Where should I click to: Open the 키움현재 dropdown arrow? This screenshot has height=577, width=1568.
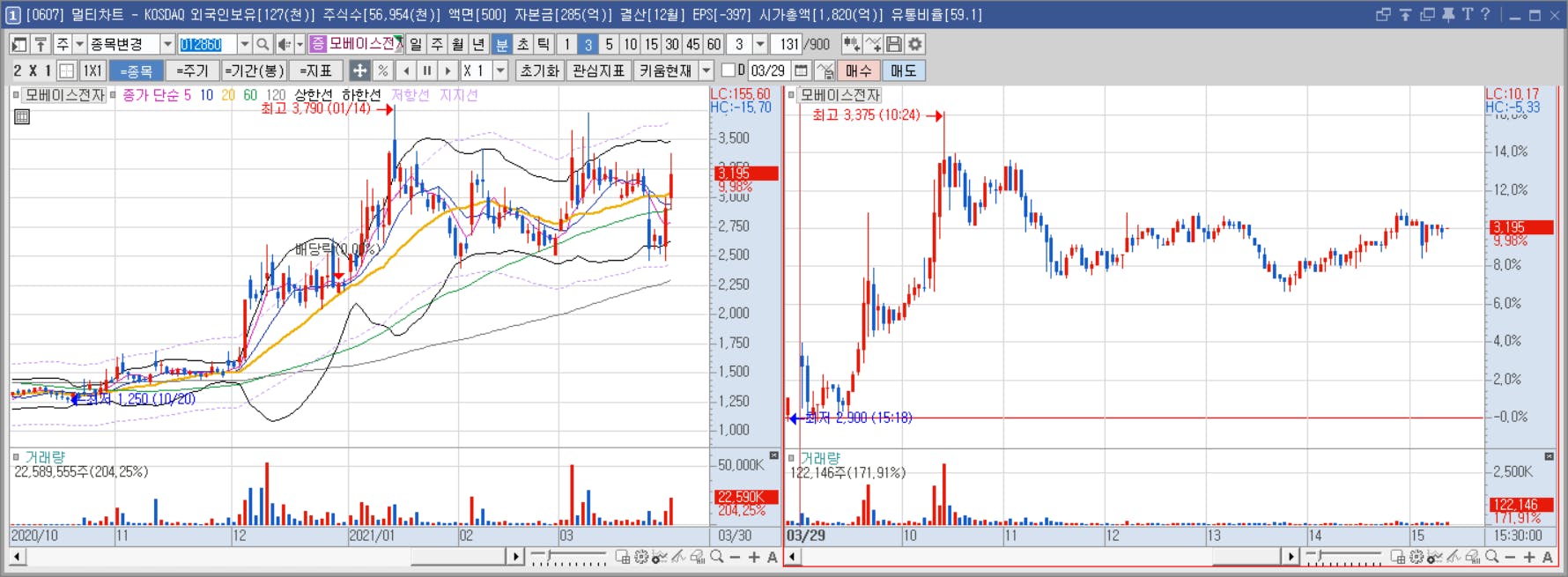pos(706,70)
